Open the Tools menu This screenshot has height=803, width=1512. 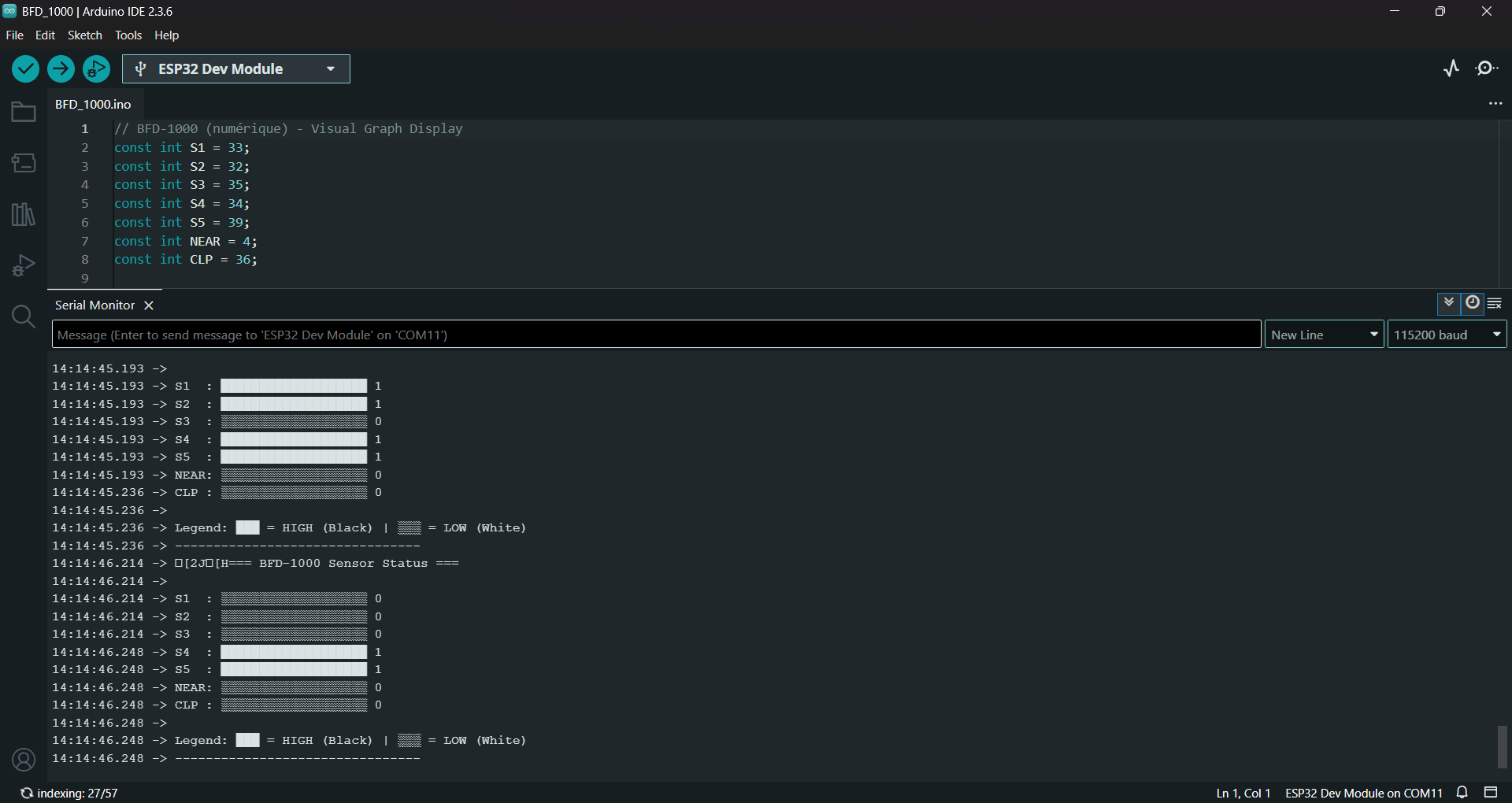(128, 35)
